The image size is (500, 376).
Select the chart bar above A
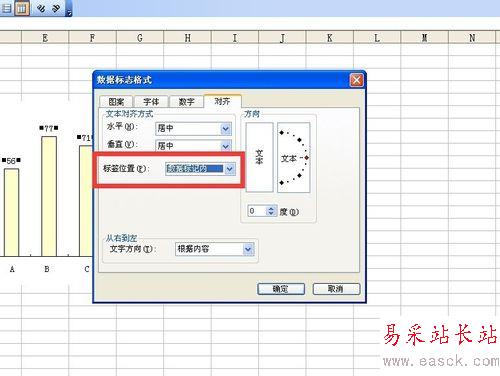click(11, 212)
